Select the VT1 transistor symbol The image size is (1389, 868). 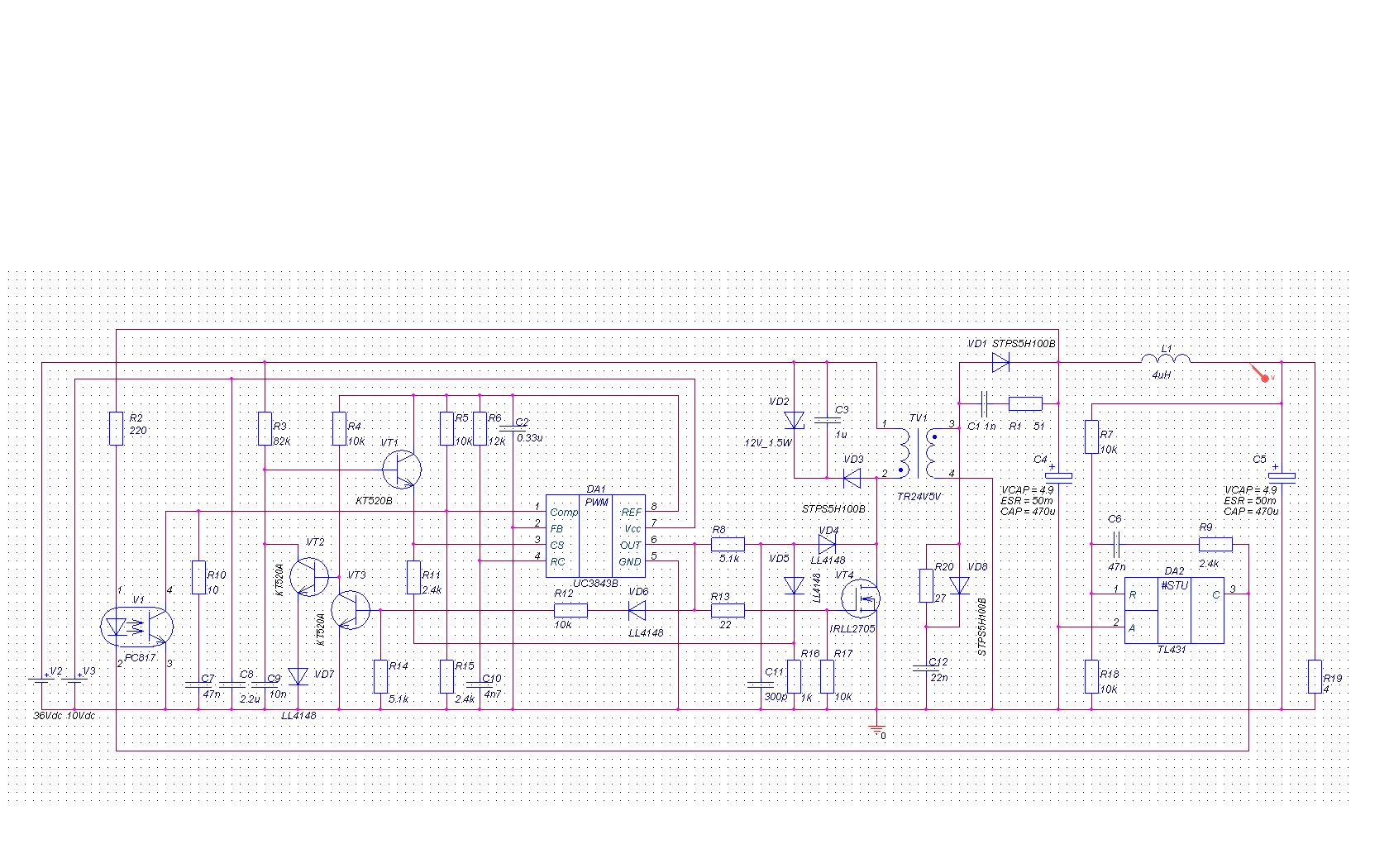pyautogui.click(x=401, y=470)
